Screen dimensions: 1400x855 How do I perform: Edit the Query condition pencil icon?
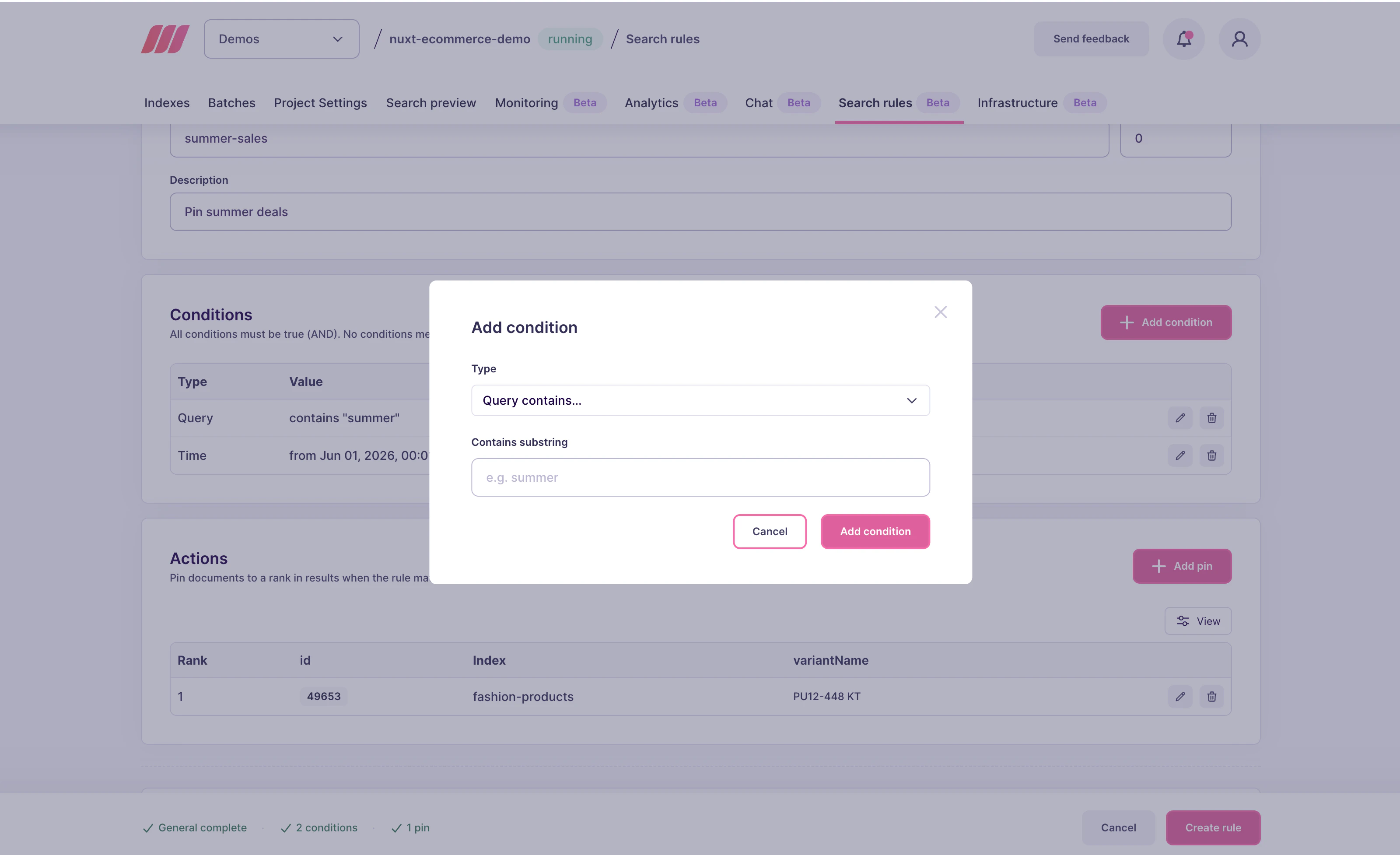tap(1180, 417)
